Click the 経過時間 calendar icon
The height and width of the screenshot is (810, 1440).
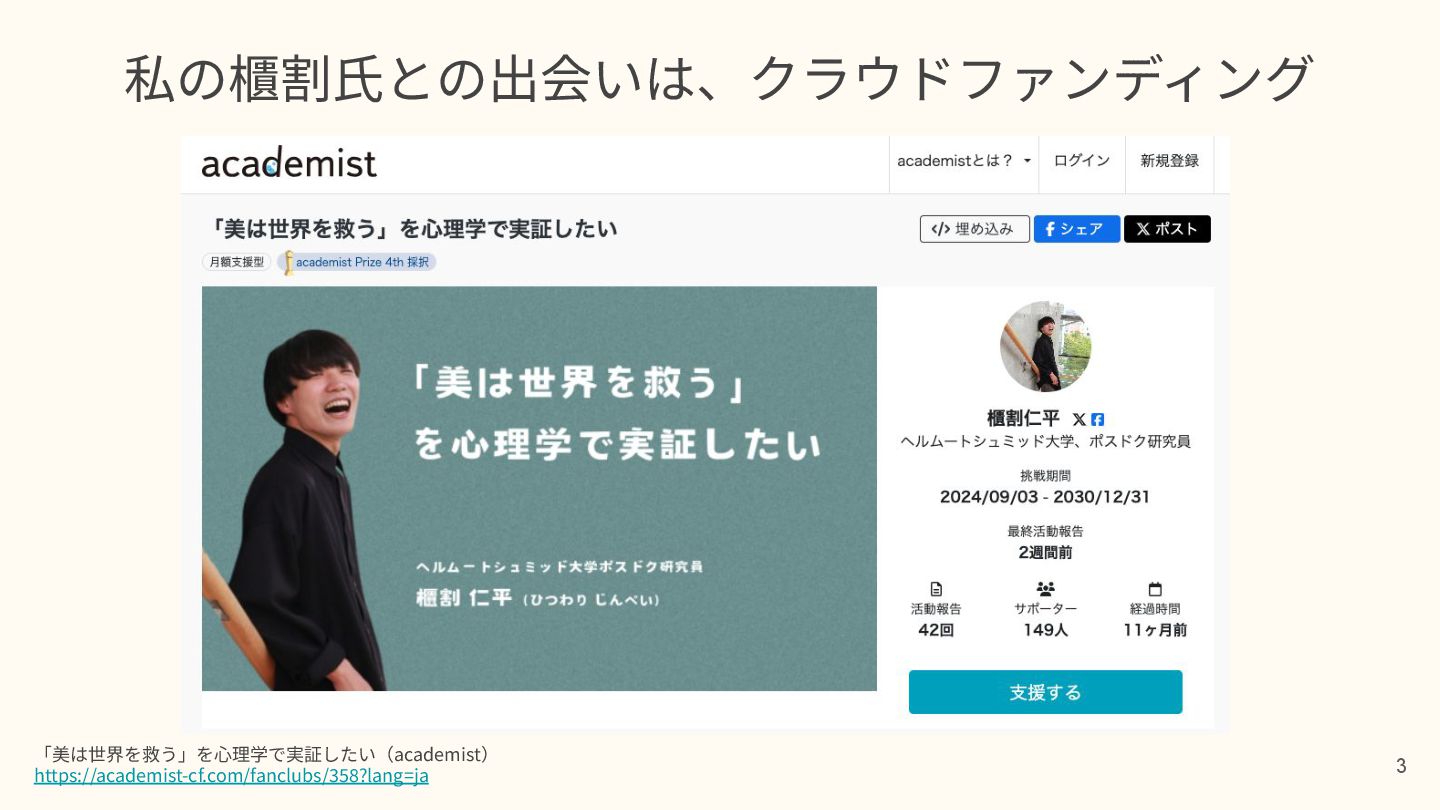click(x=1155, y=589)
